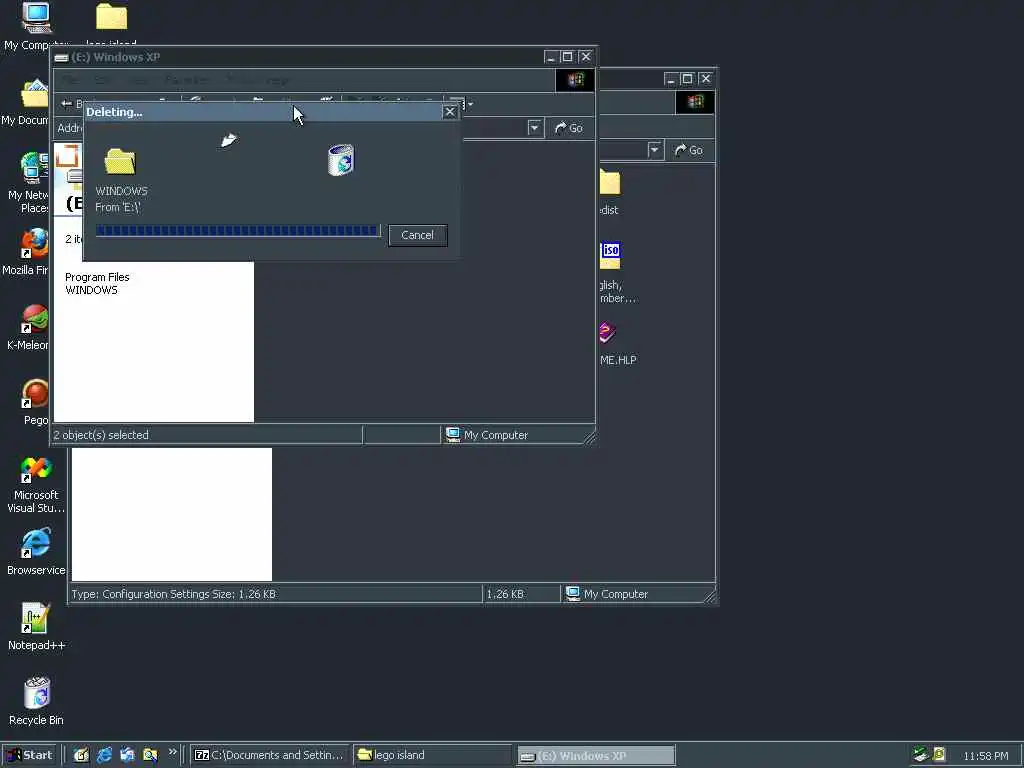Open the Views dropdown arrow in E: toolbar
This screenshot has width=1024, height=768.
(470, 104)
